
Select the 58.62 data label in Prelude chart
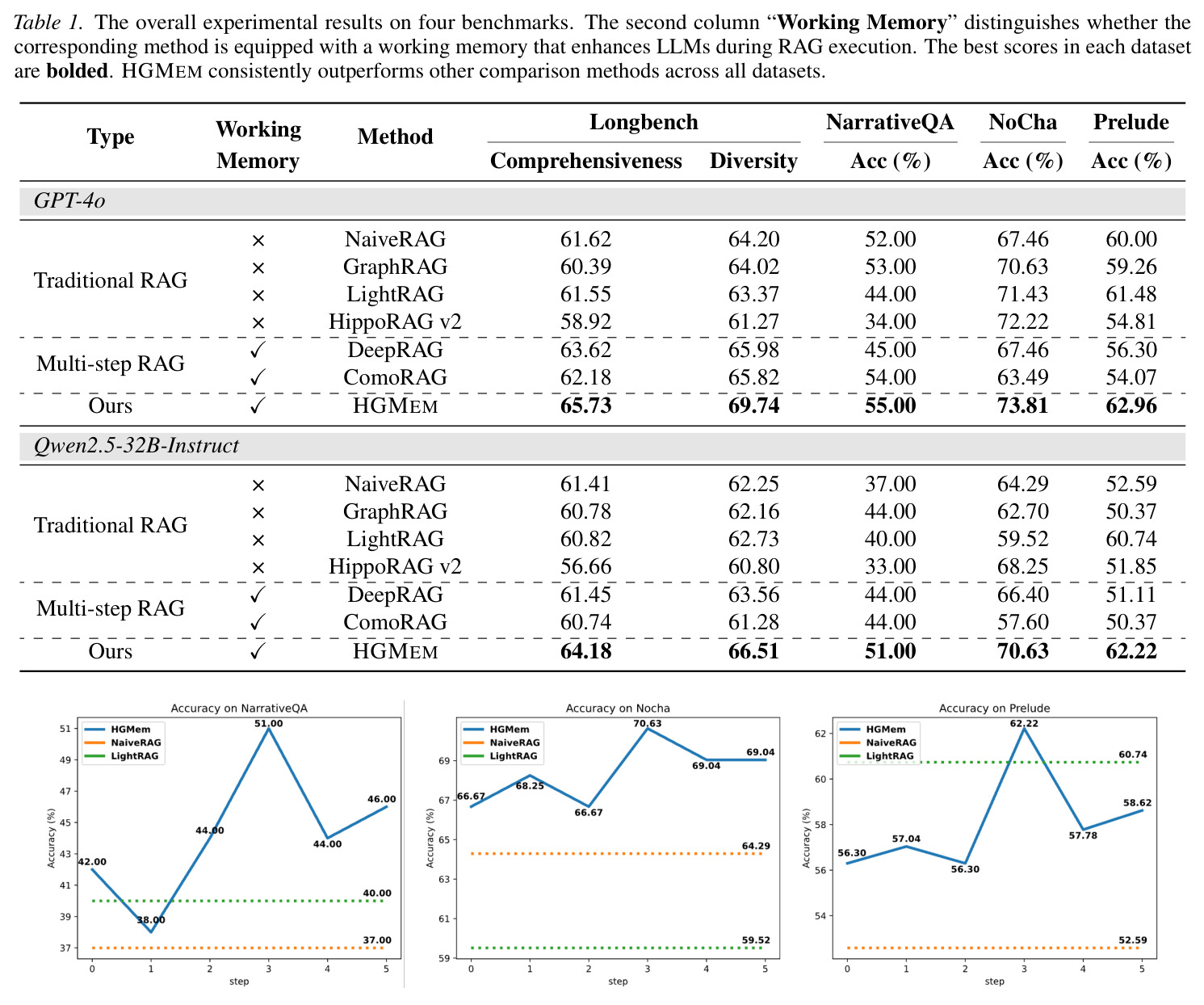tap(1136, 803)
